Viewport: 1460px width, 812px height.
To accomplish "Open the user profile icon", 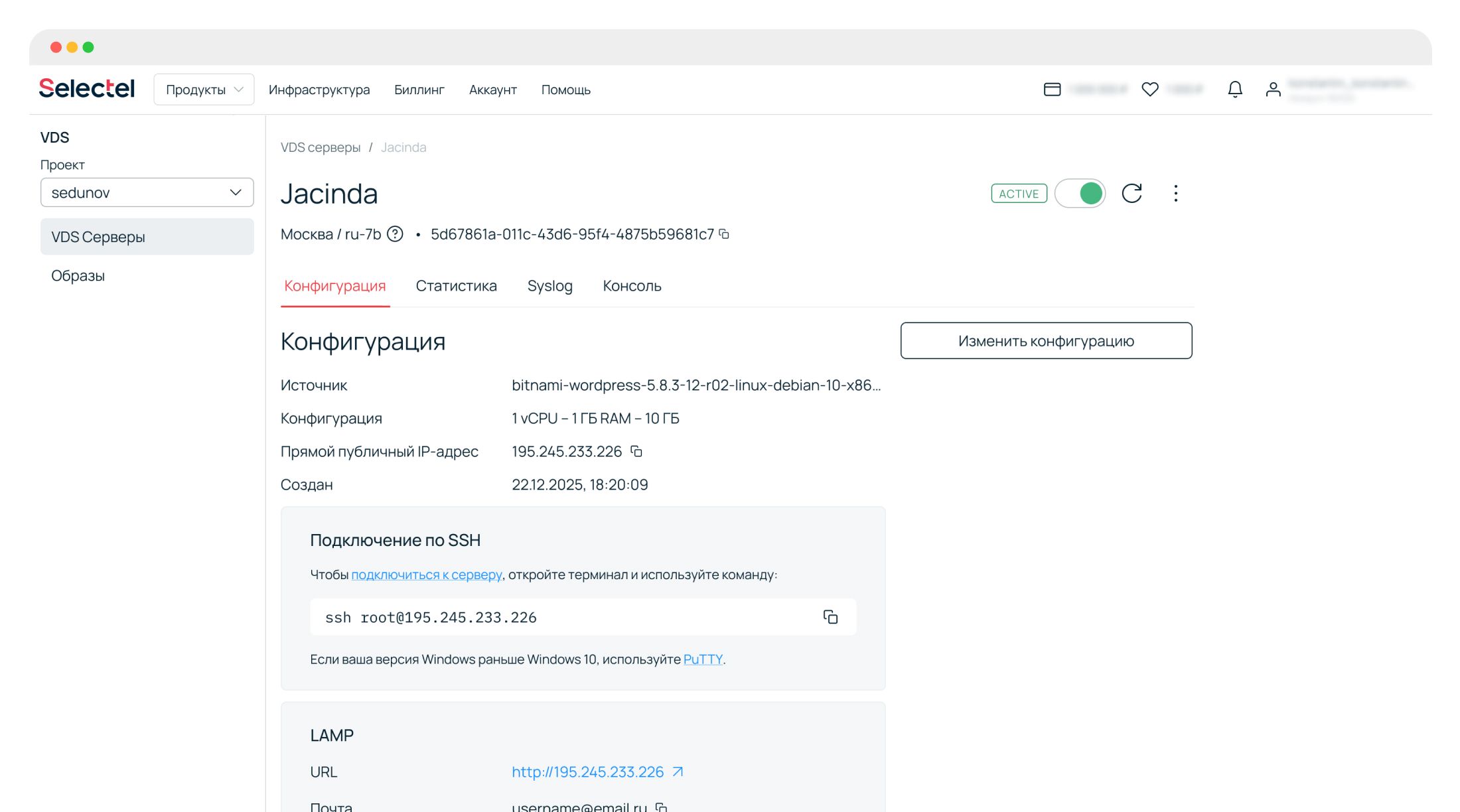I will tap(1273, 90).
